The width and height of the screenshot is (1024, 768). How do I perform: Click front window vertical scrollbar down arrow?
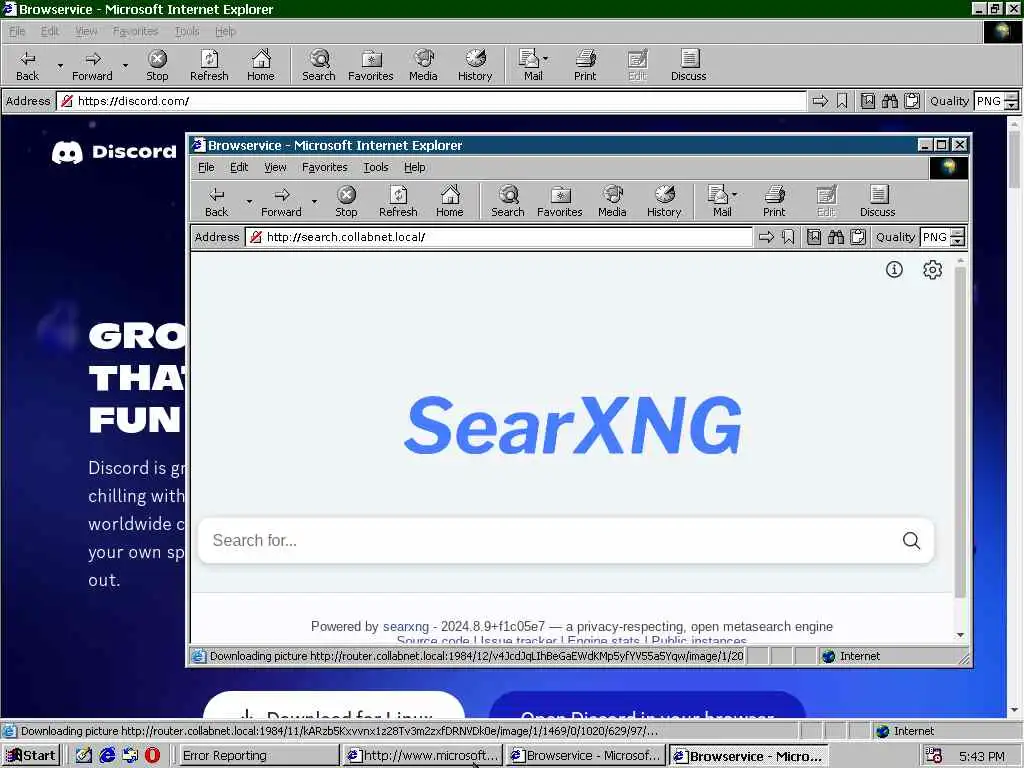(x=960, y=635)
